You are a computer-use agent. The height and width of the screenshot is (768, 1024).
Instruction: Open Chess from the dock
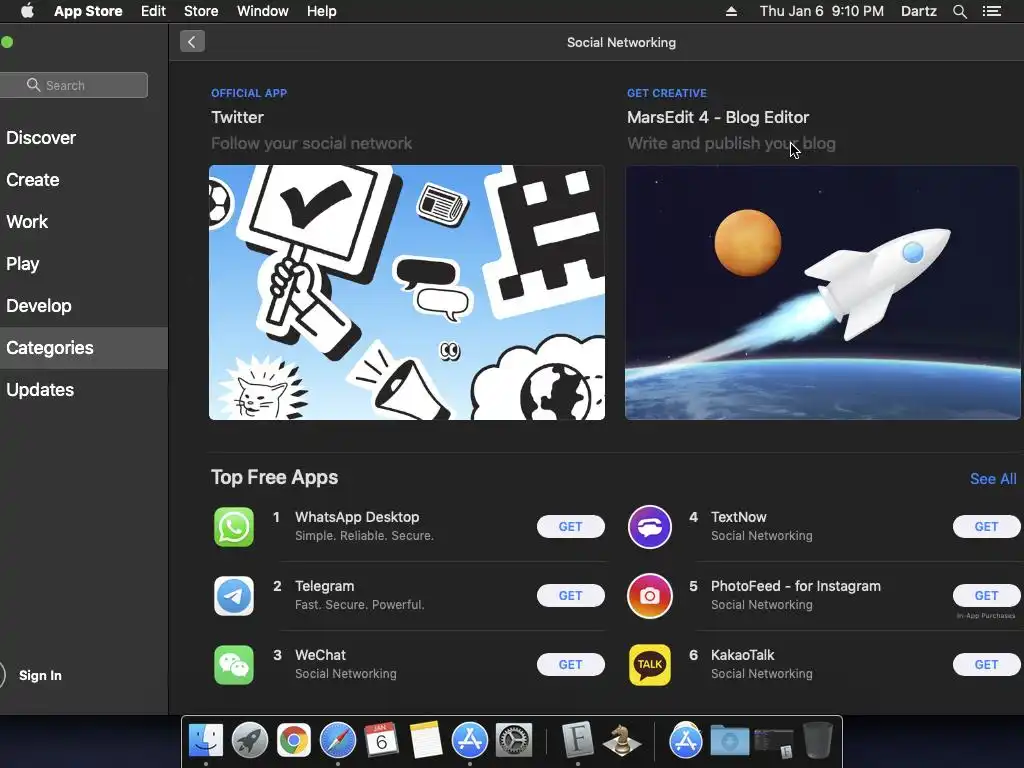click(x=621, y=741)
